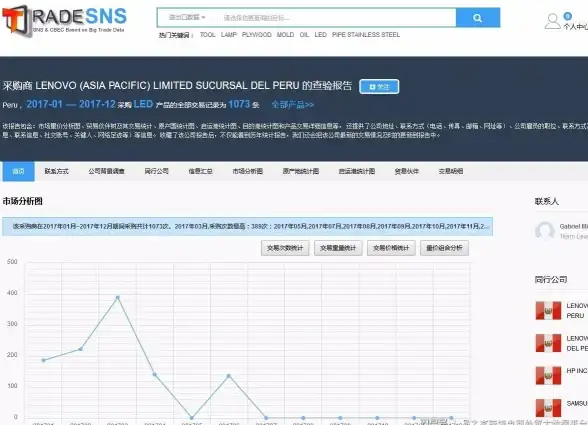The height and width of the screenshot is (425, 588).
Task: Click the 1073 records count text
Action: 239,104
